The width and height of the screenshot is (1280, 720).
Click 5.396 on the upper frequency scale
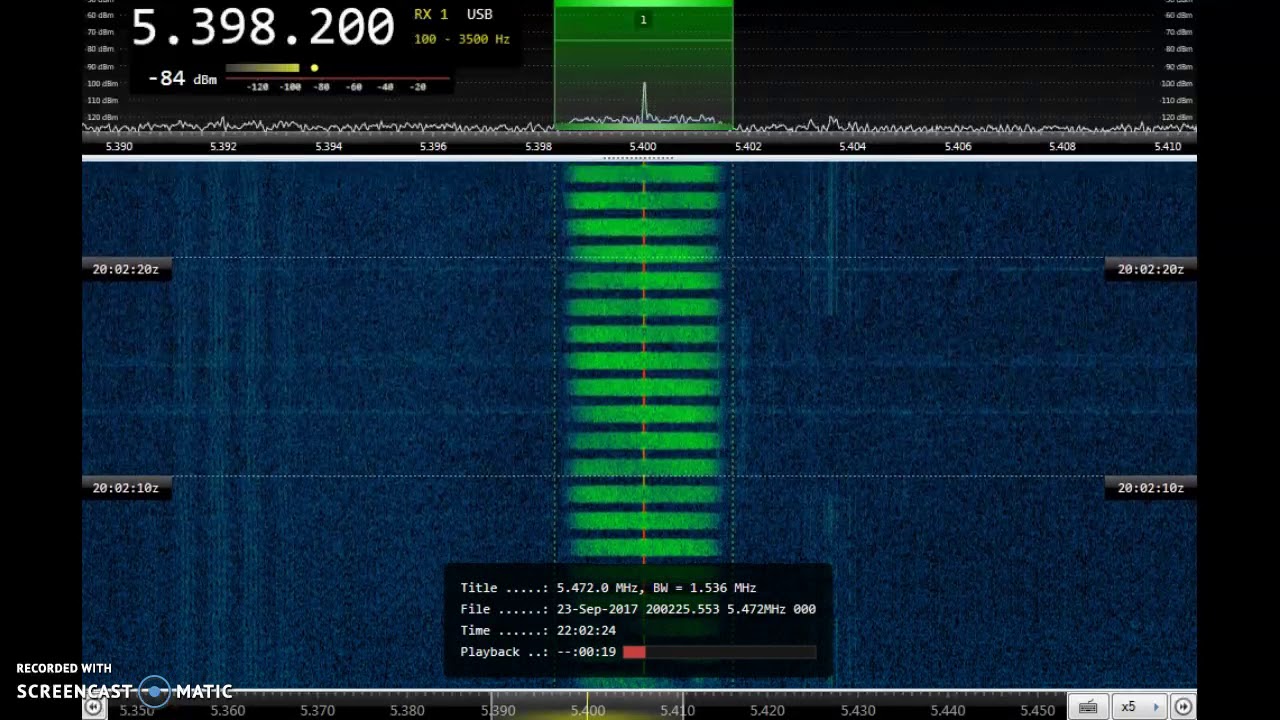[433, 147]
